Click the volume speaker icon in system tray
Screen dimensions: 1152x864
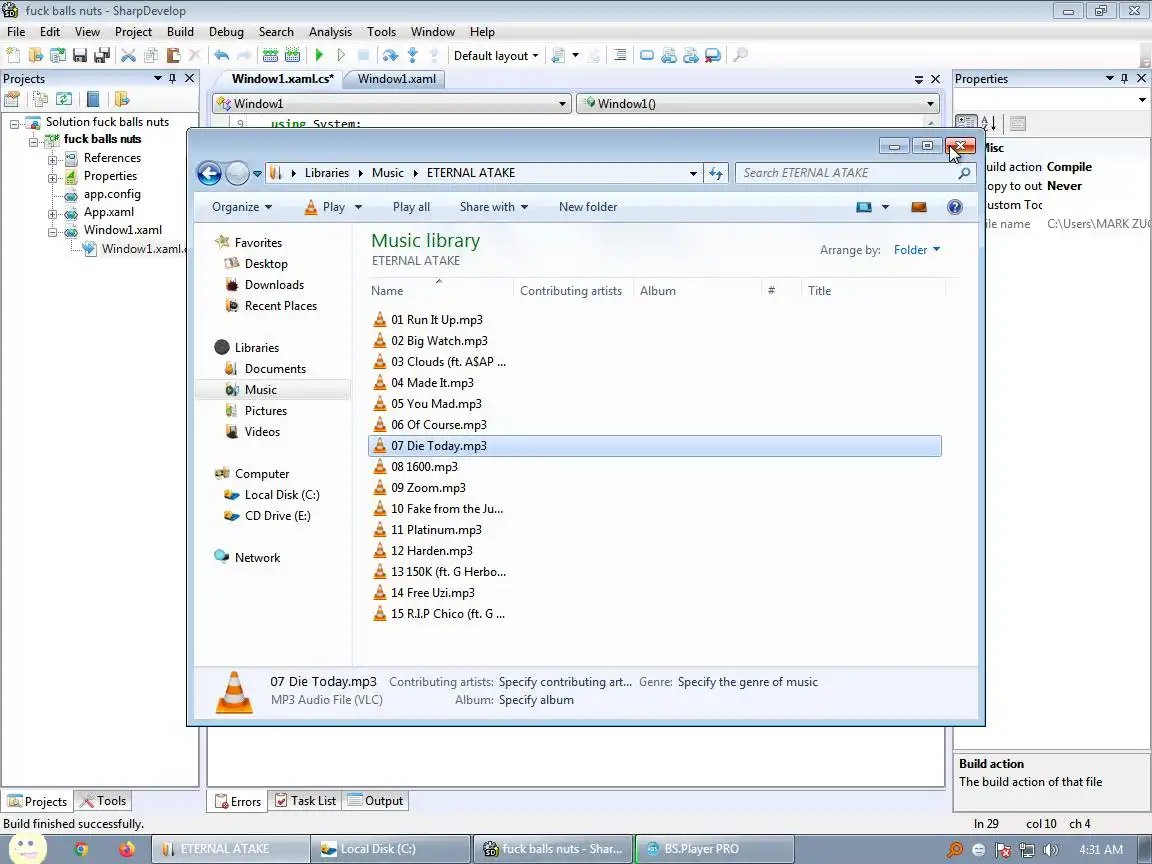(x=1051, y=850)
